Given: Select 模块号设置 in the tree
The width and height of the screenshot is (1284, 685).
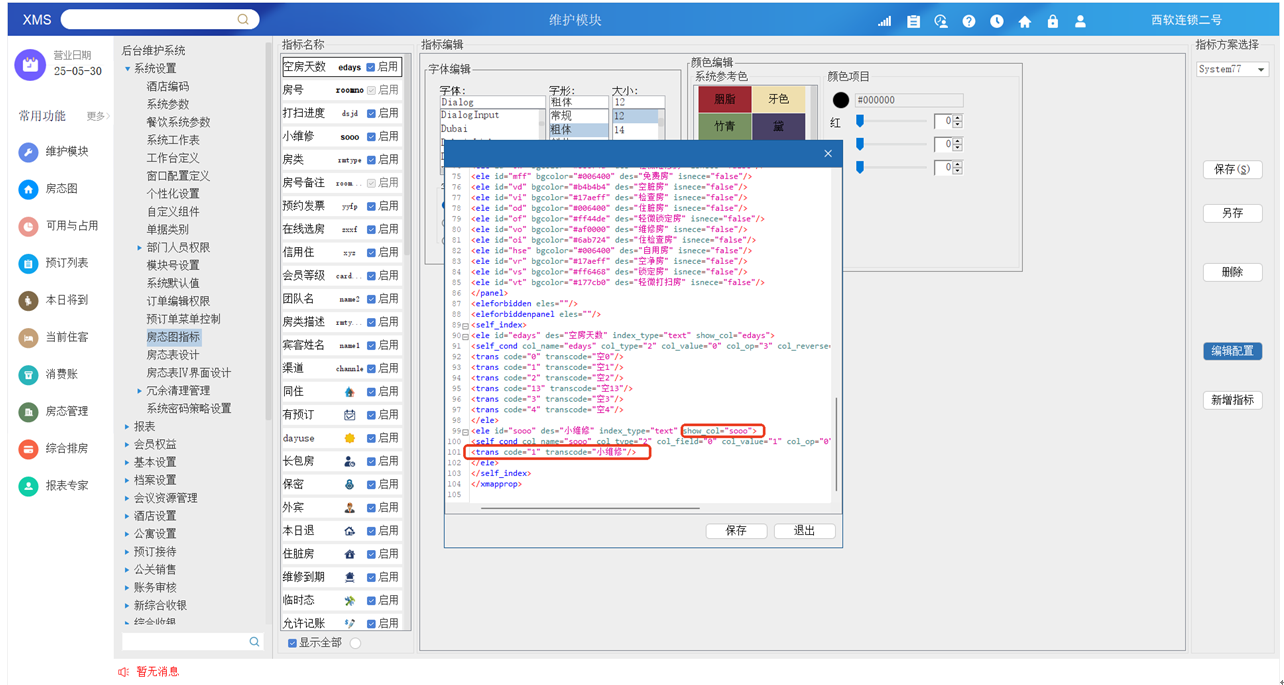Looking at the screenshot, I should pyautogui.click(x=174, y=266).
